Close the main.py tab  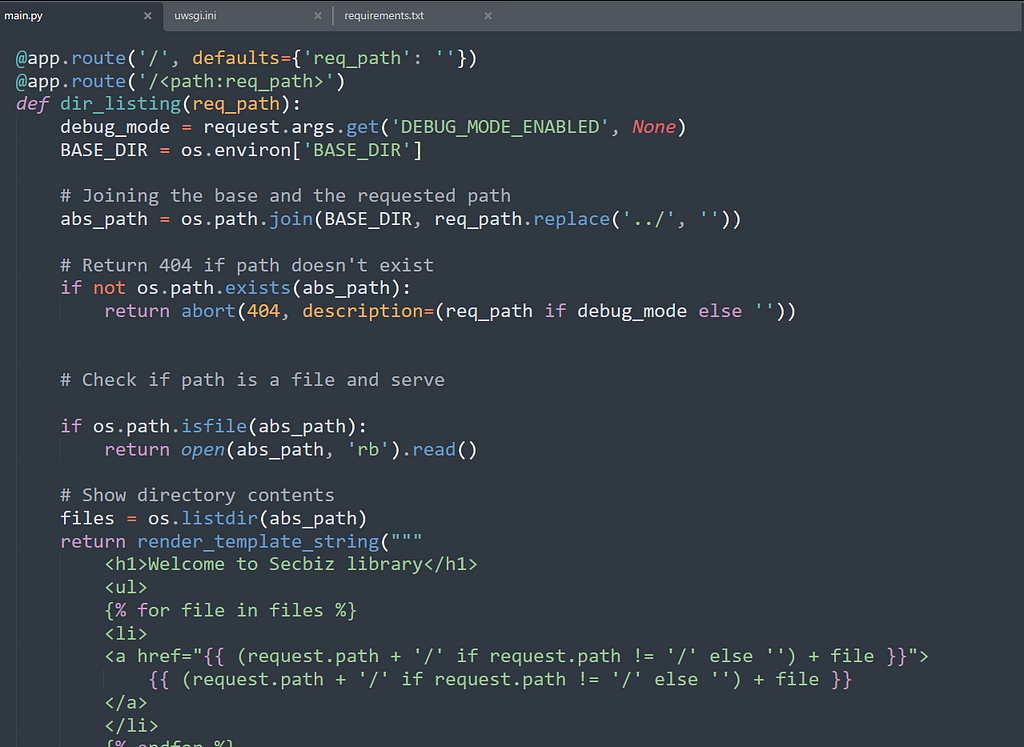(x=148, y=16)
